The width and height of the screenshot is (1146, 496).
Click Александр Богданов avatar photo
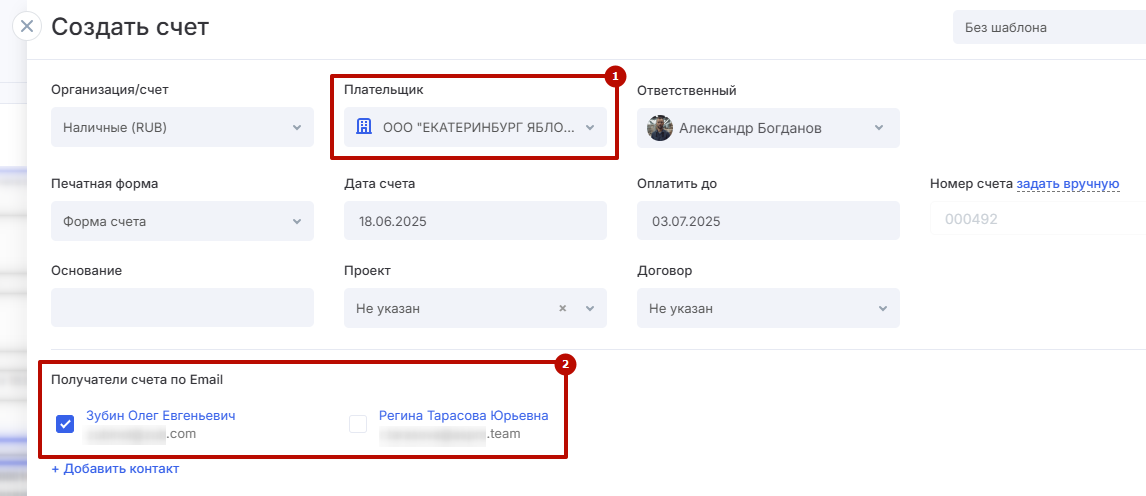(x=660, y=128)
